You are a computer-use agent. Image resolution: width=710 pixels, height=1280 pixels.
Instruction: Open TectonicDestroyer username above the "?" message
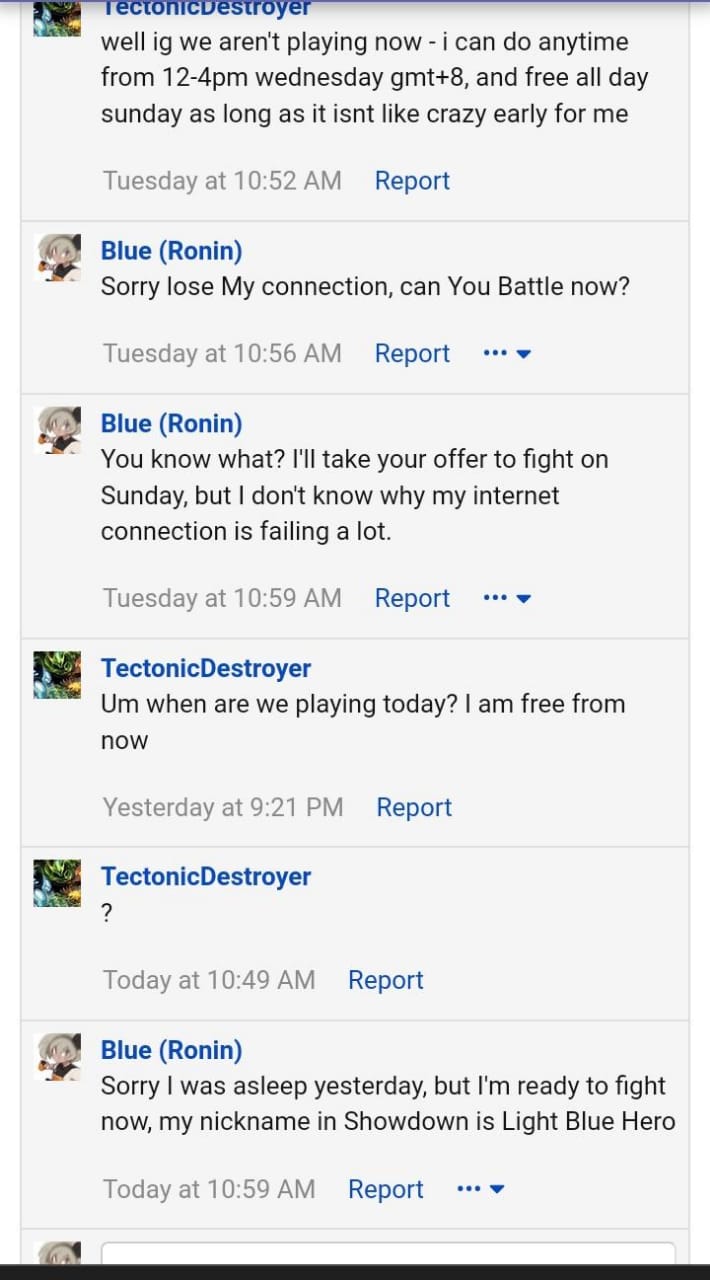206,877
